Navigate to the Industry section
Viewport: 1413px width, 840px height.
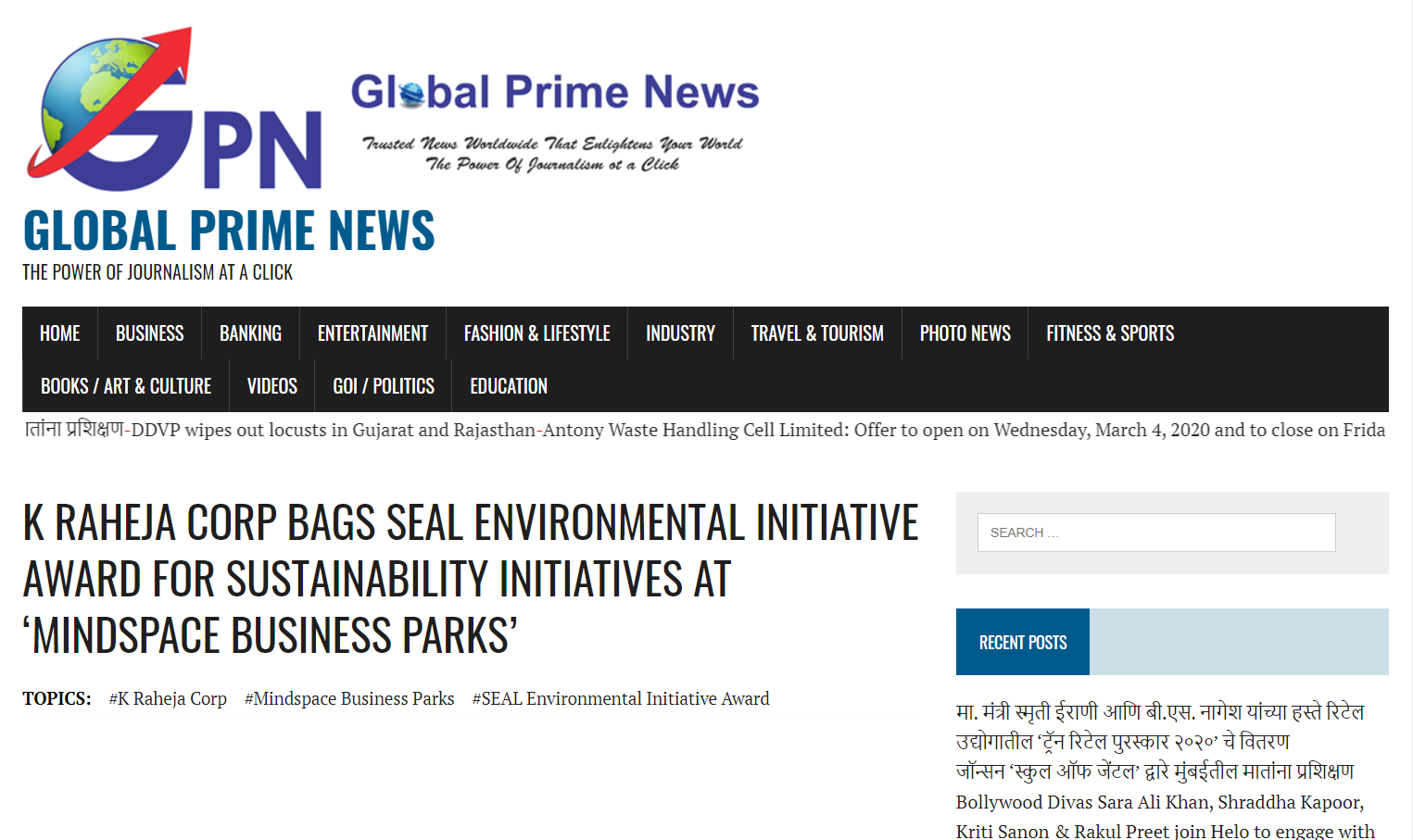coord(680,333)
